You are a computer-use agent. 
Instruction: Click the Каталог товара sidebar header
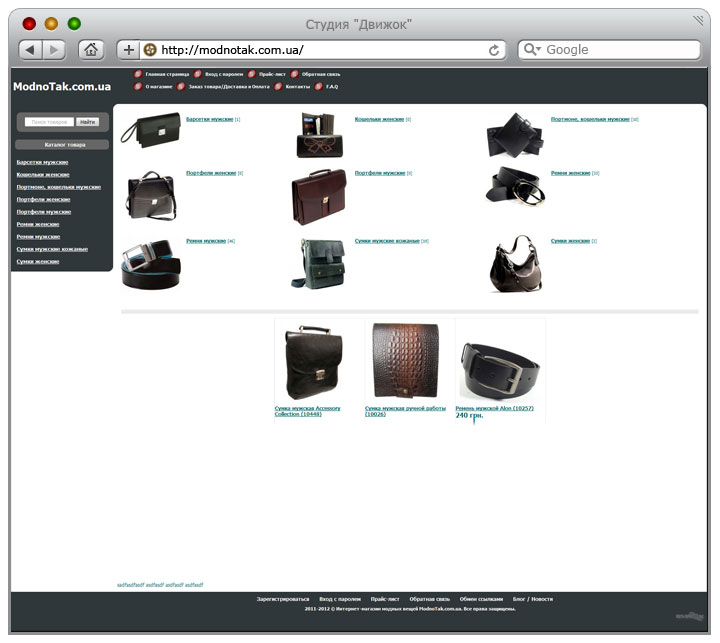(x=62, y=145)
